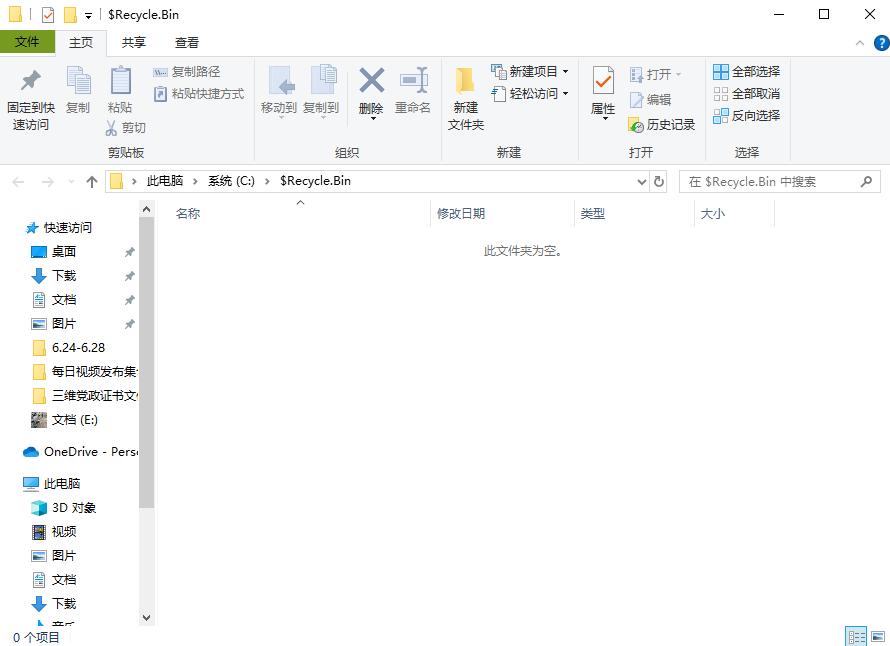Image resolution: width=890 pixels, height=646 pixels.
Task: Open the File (文件) menu
Action: (x=28, y=42)
